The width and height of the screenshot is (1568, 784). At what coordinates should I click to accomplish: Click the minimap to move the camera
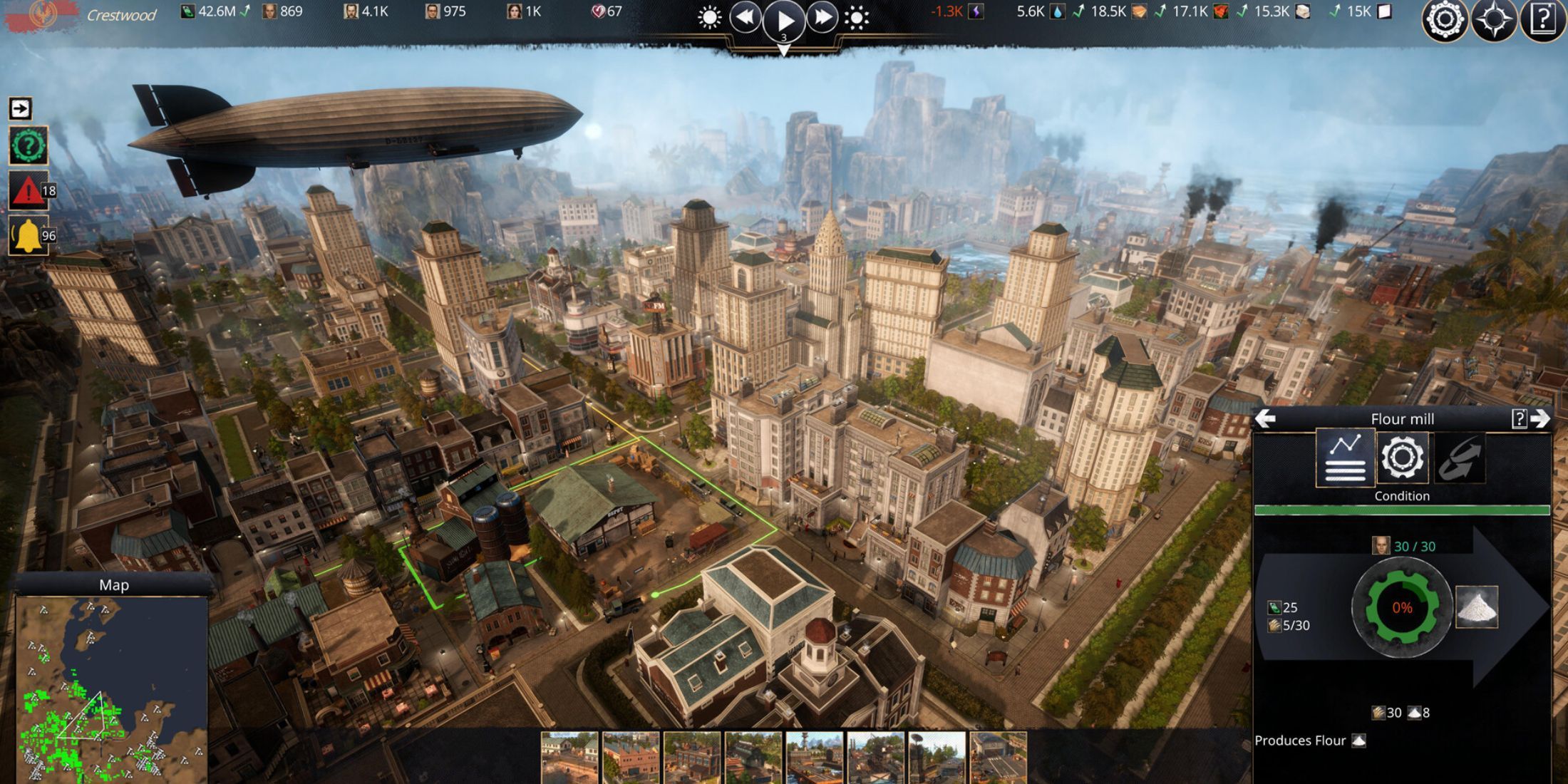point(112,690)
